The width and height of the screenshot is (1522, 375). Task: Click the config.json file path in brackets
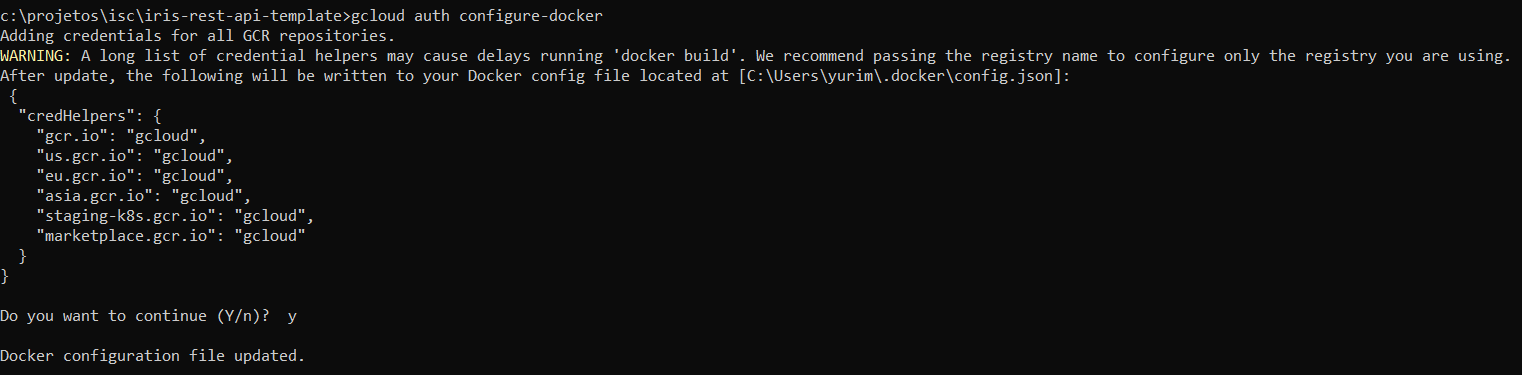tap(904, 76)
